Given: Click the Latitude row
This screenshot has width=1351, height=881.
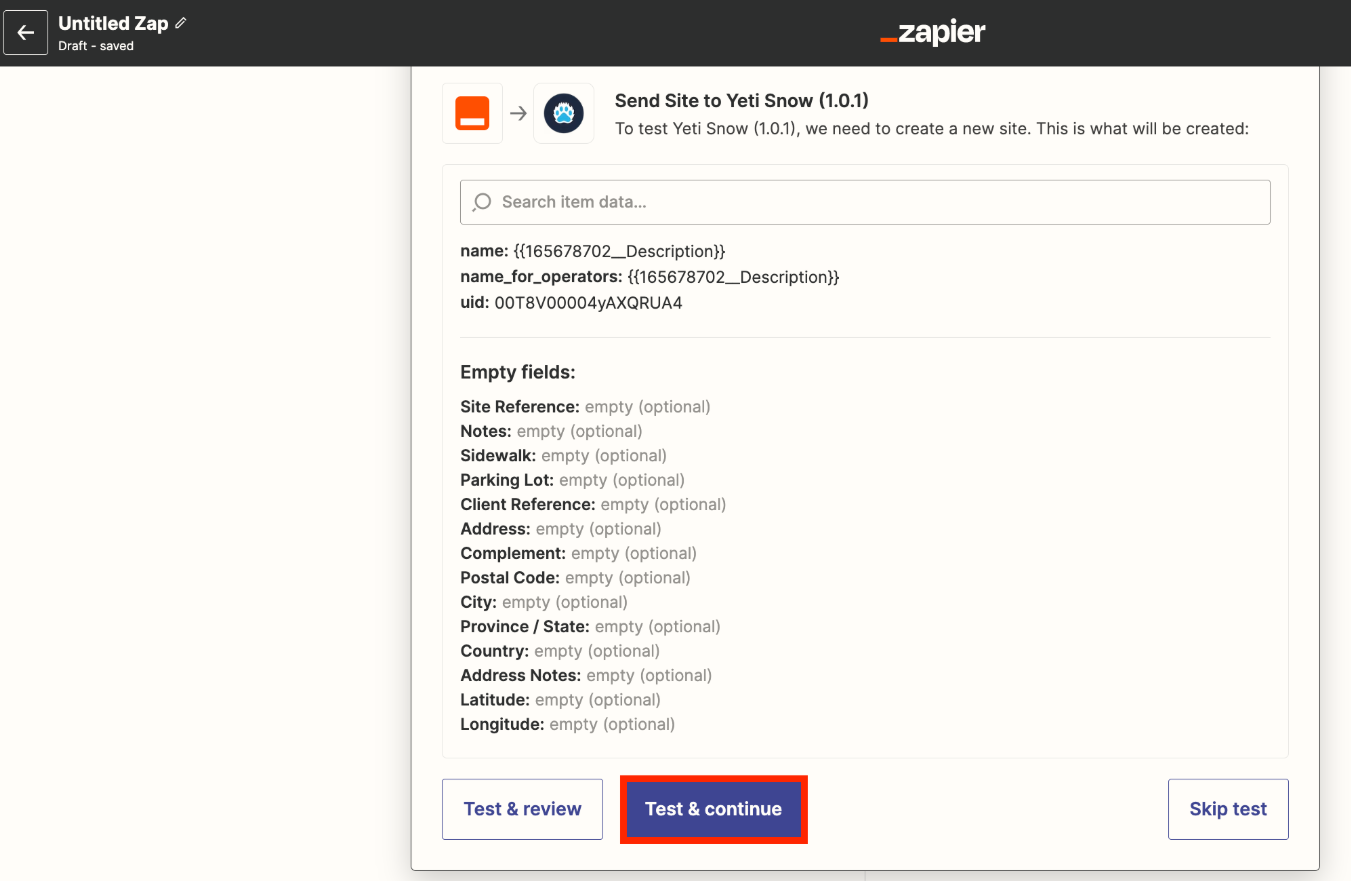Looking at the screenshot, I should click(560, 700).
